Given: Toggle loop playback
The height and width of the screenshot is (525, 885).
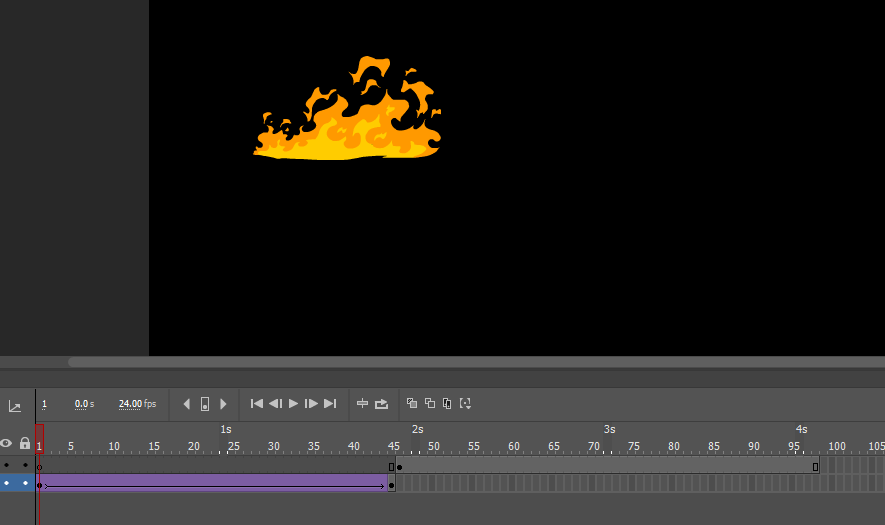Looking at the screenshot, I should pyautogui.click(x=382, y=404).
